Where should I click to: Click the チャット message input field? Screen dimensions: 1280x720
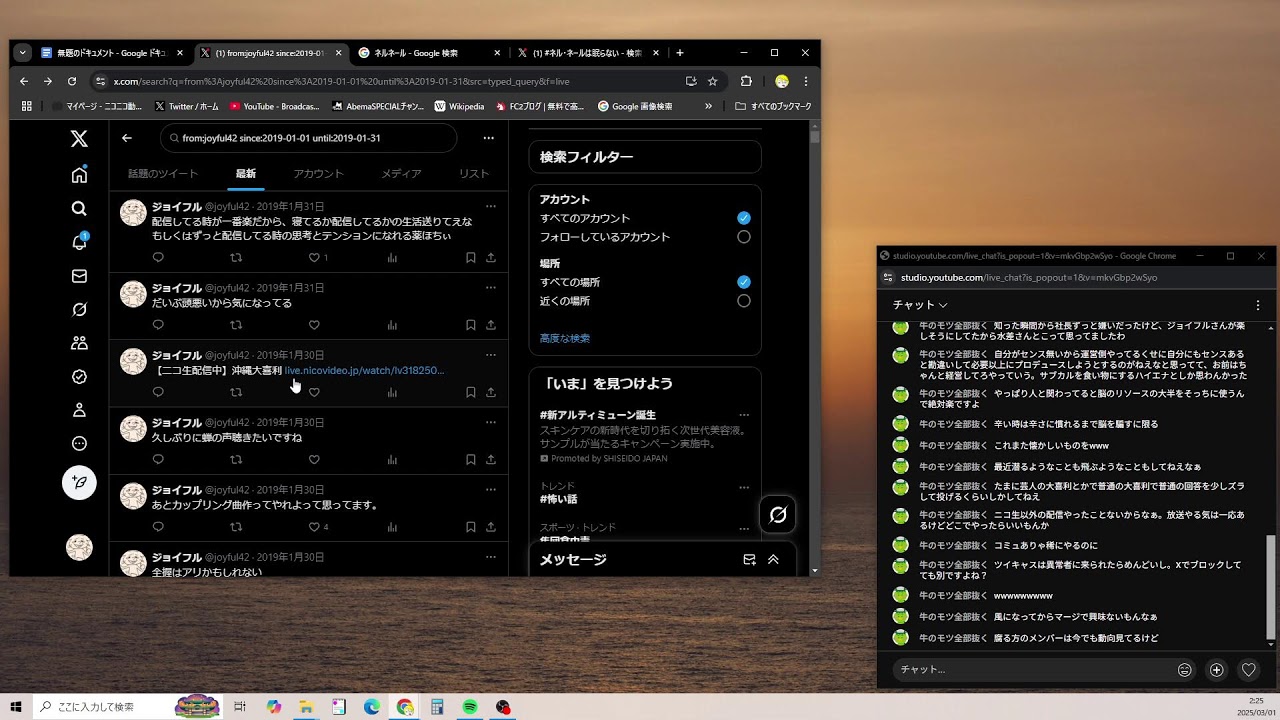(x=1030, y=670)
